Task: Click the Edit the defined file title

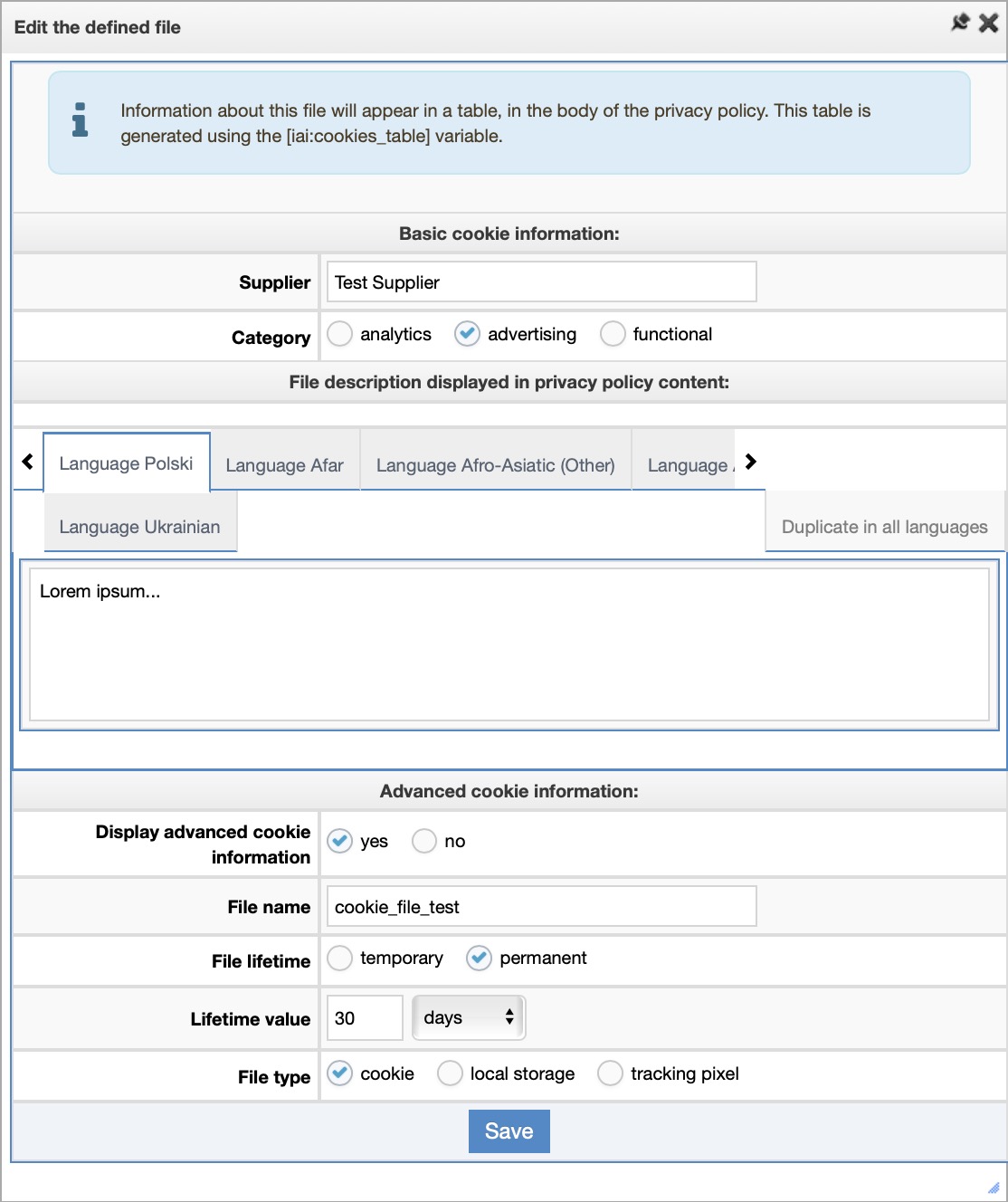Action: tap(98, 27)
